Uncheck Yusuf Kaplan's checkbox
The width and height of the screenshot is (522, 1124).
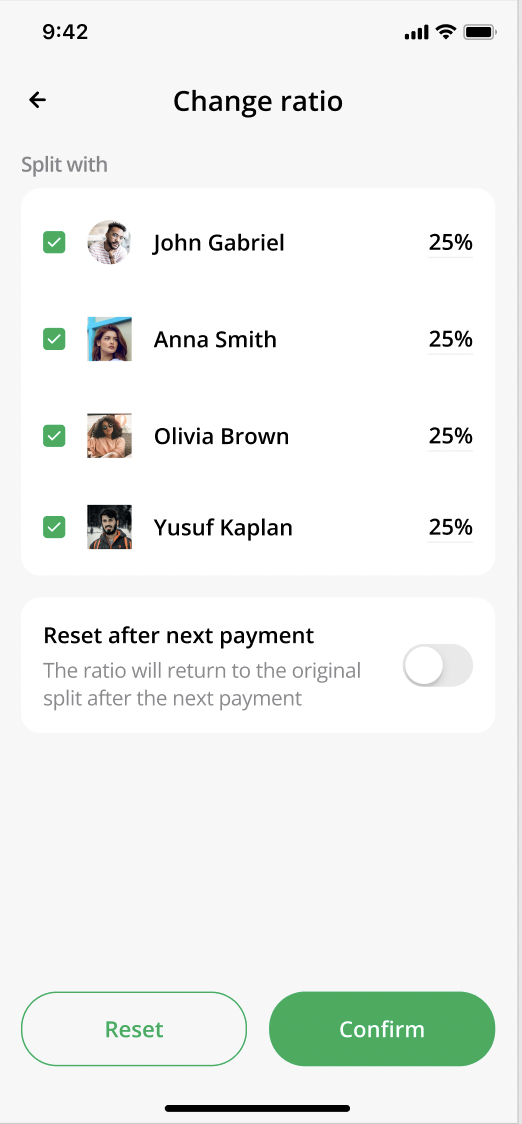click(x=54, y=527)
